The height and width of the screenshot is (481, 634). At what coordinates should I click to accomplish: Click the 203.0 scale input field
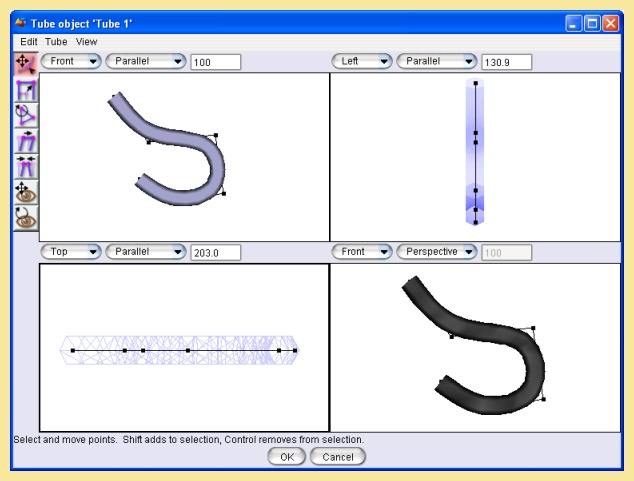(215, 252)
